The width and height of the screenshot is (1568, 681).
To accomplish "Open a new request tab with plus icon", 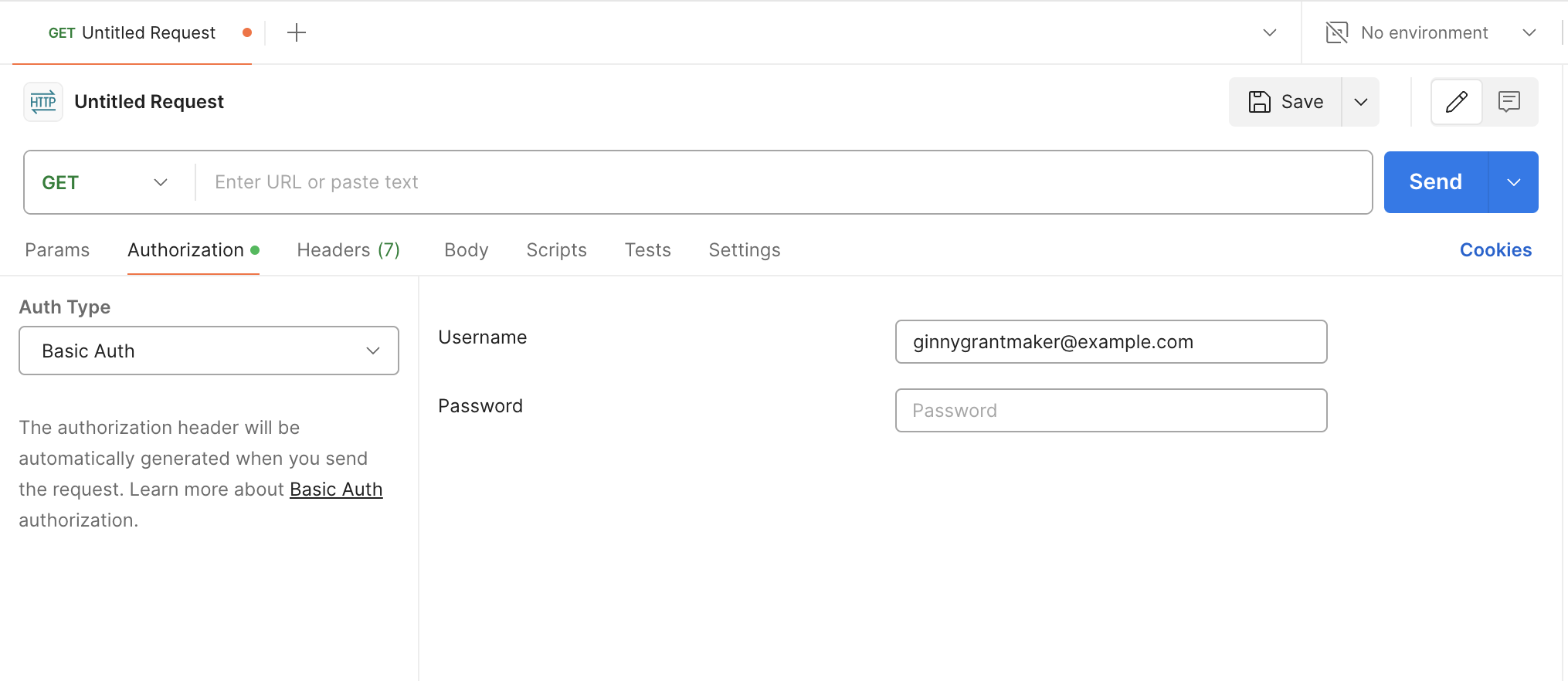I will click(297, 32).
